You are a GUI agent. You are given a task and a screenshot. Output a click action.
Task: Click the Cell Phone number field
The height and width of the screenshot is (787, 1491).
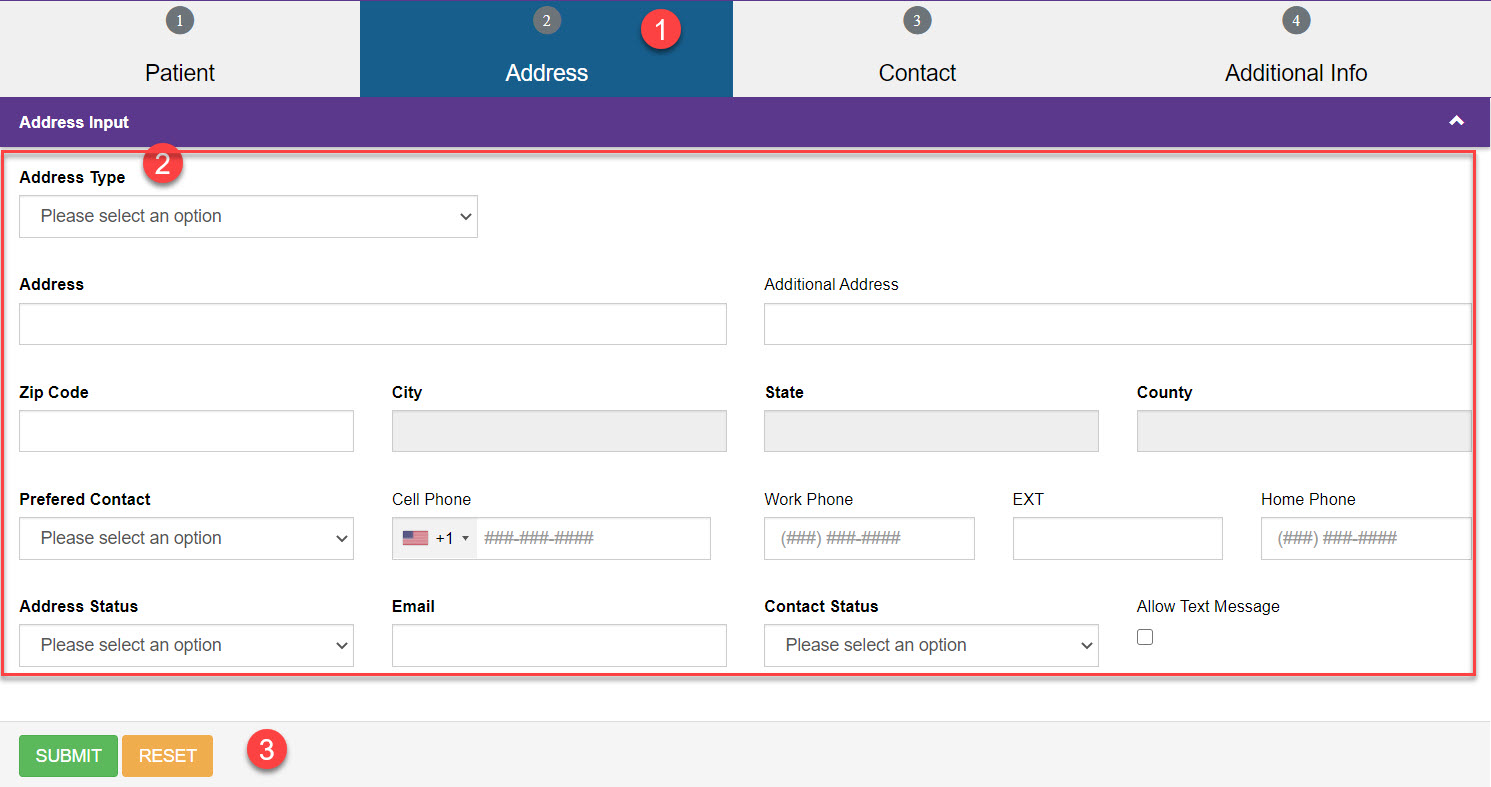tap(593, 538)
